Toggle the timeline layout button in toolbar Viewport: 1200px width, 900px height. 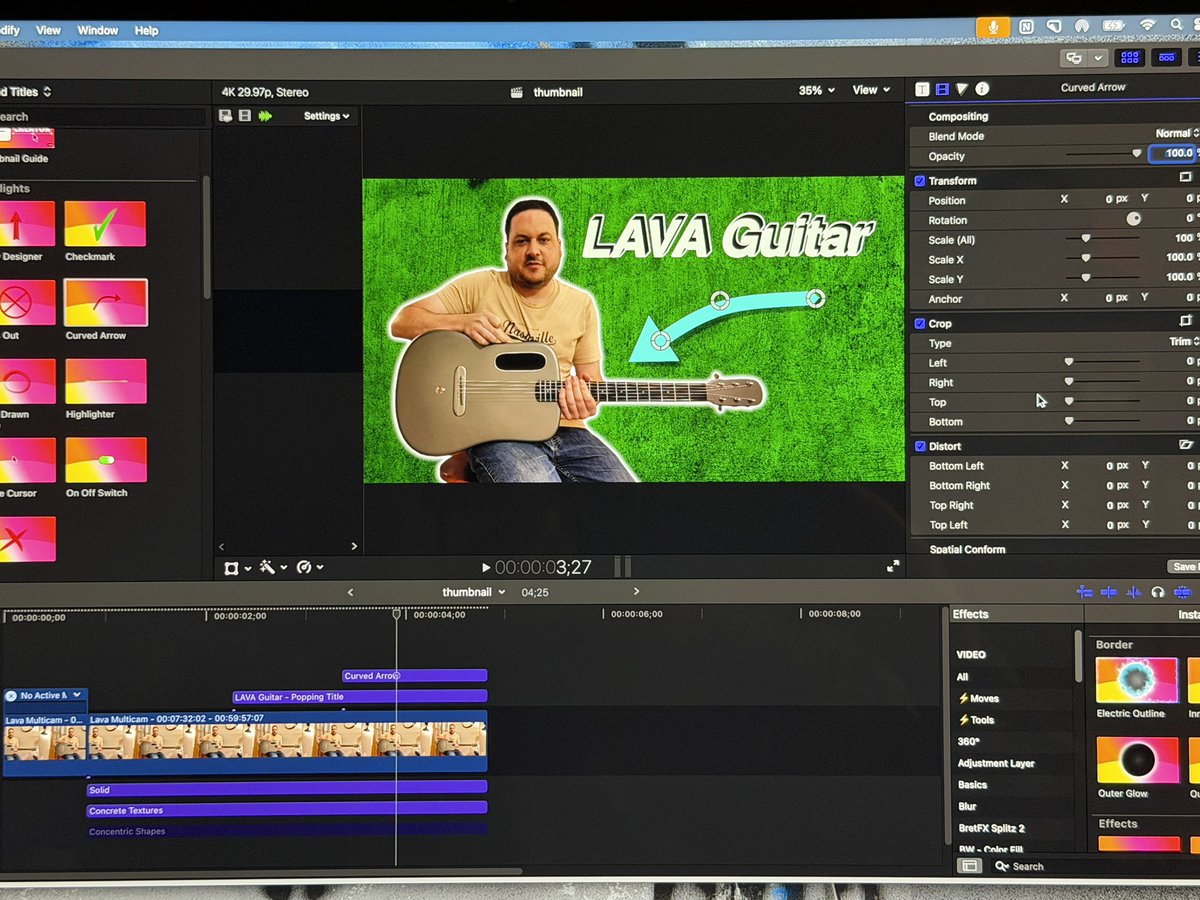coord(1166,58)
